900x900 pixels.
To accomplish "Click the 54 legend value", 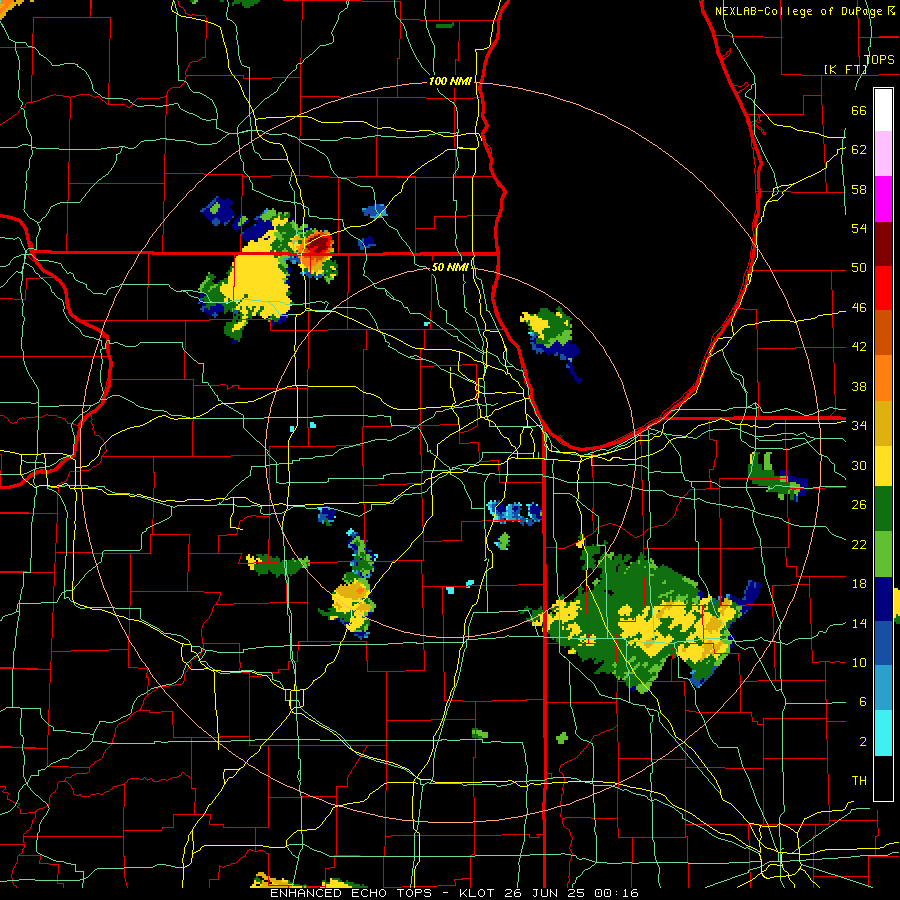I will [x=859, y=228].
